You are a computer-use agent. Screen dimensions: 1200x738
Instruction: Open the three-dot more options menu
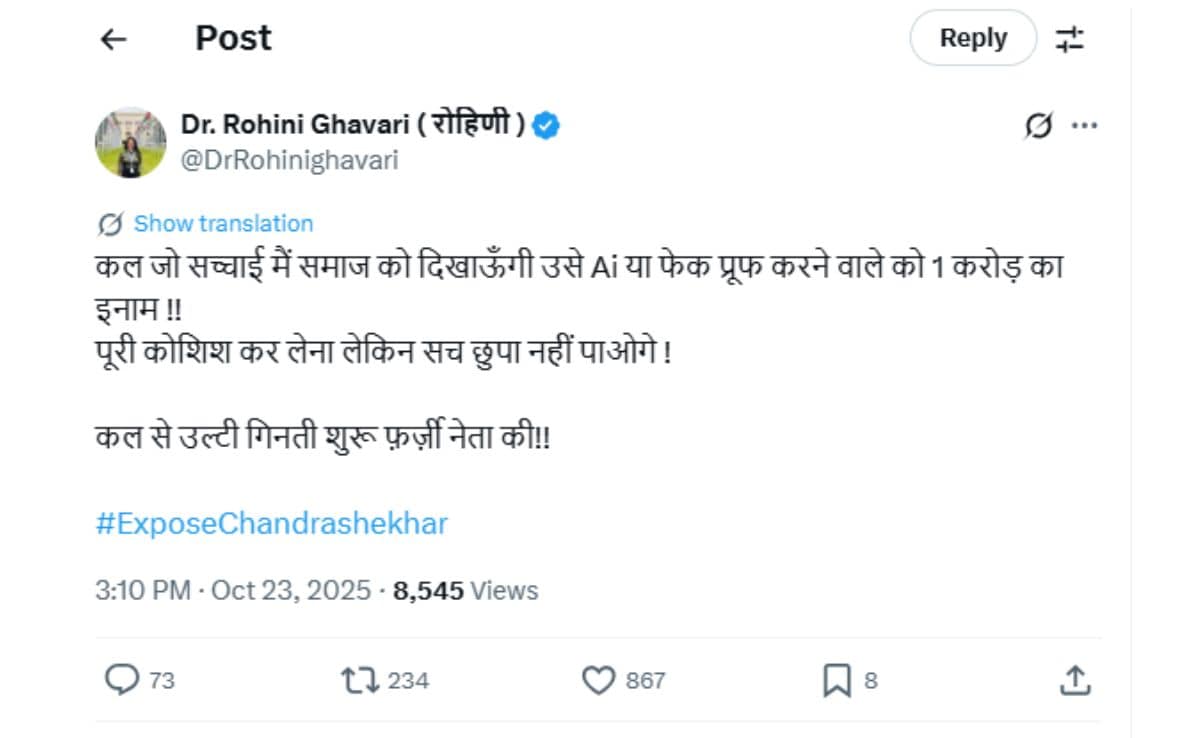pyautogui.click(x=1085, y=127)
